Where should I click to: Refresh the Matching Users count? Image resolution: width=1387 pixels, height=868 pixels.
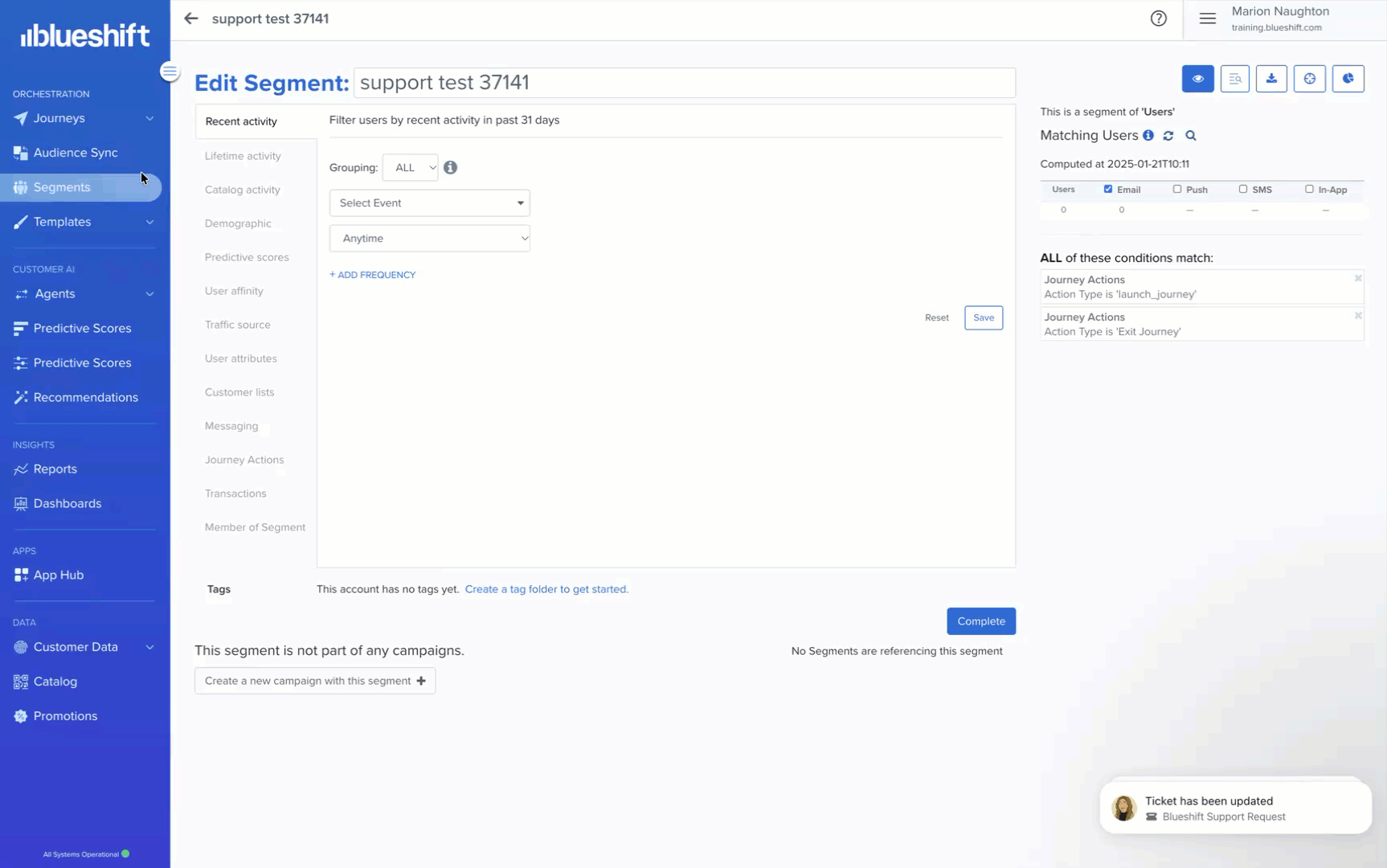click(x=1168, y=136)
